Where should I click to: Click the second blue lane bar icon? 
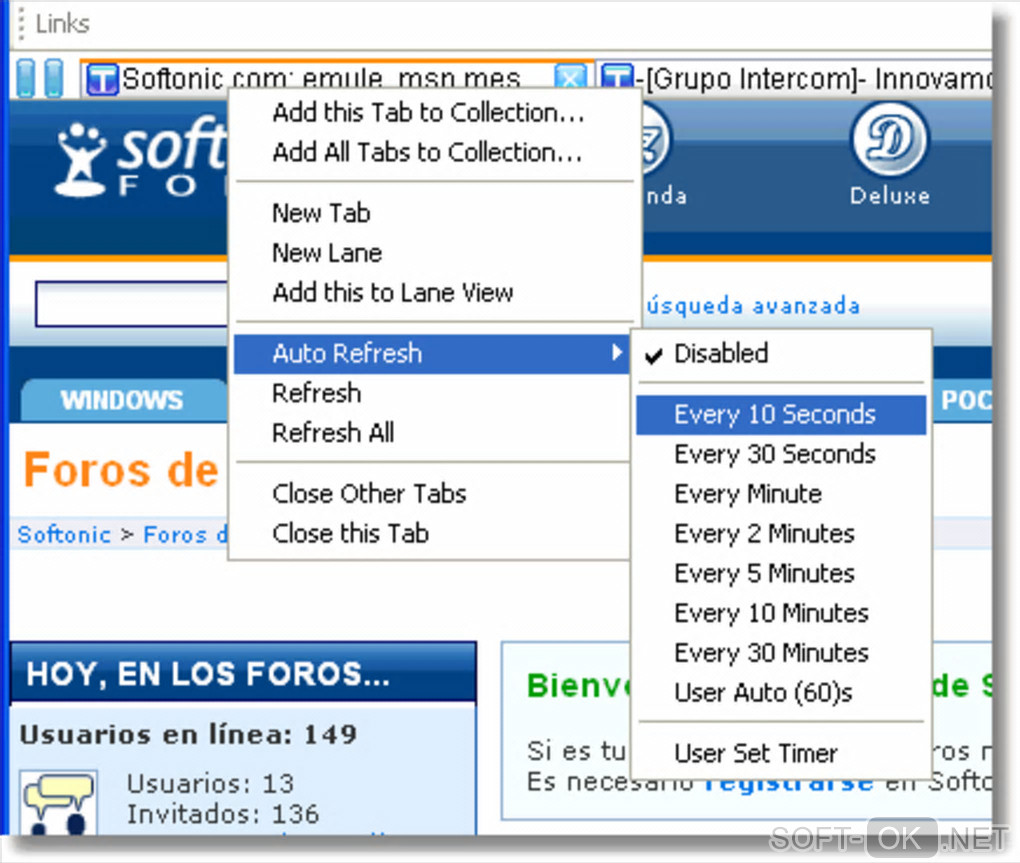54,79
